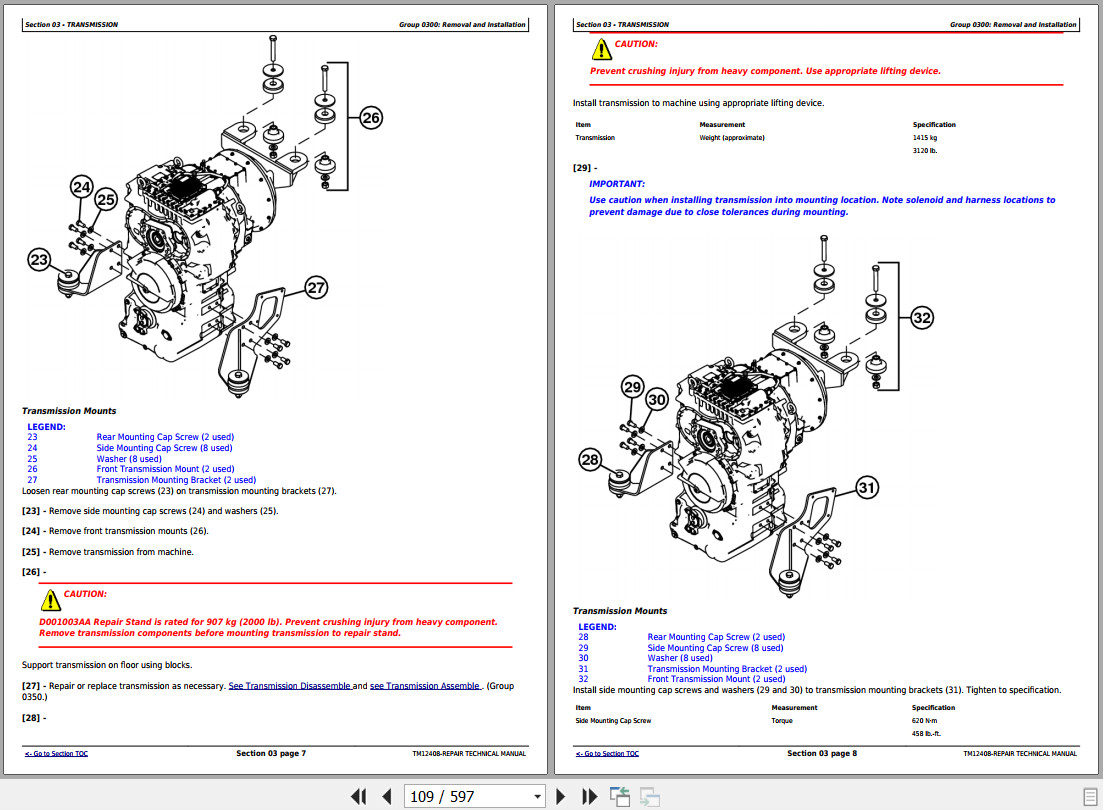The width and height of the screenshot is (1103, 810).
Task: Click step [24] Remove front transmission mounts
Action: [115, 531]
